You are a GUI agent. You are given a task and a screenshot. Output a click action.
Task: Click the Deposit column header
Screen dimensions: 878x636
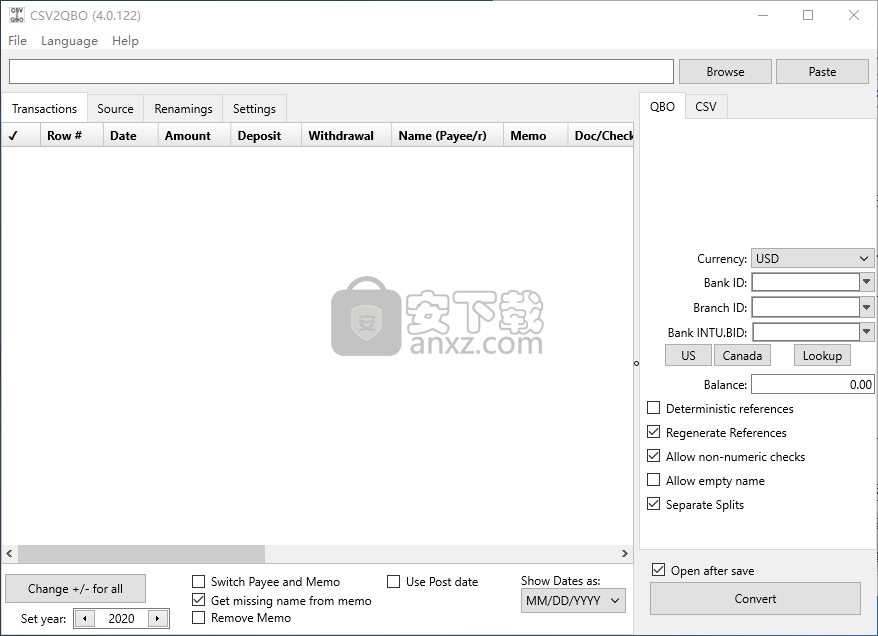(266, 135)
